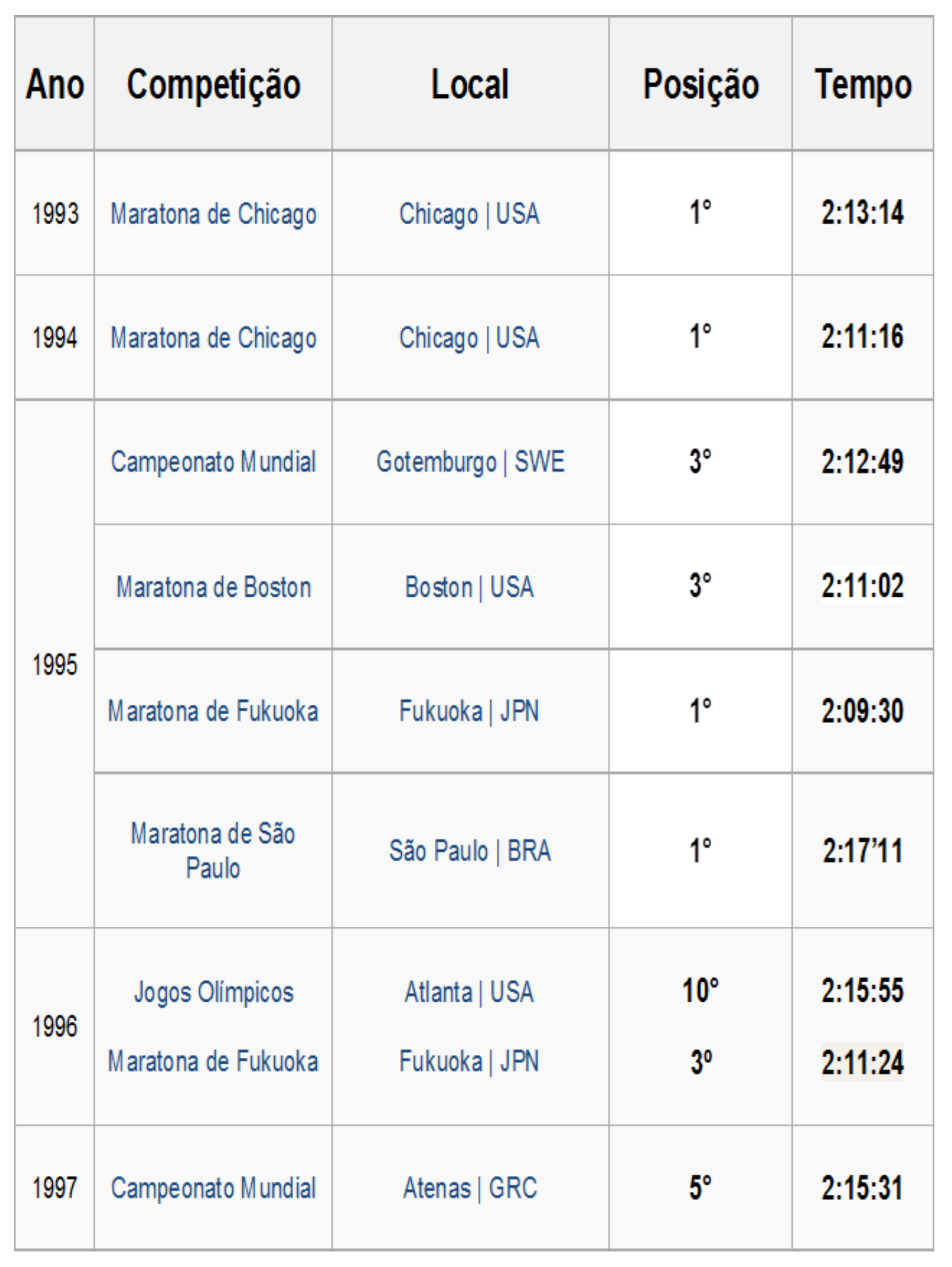Image resolution: width=952 pixels, height=1267 pixels.
Task: Click the Posição column header
Action: [700, 84]
